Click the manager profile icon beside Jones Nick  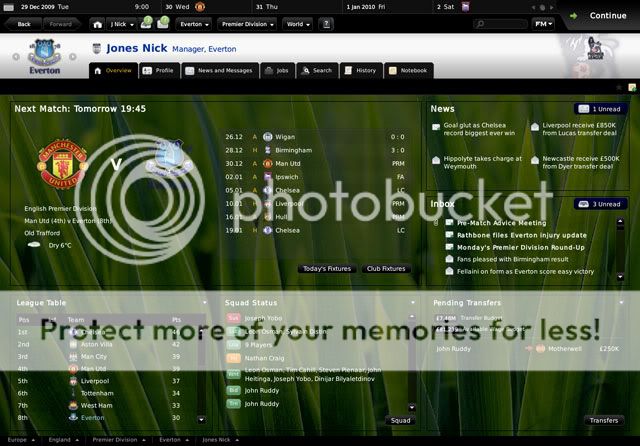(x=96, y=48)
